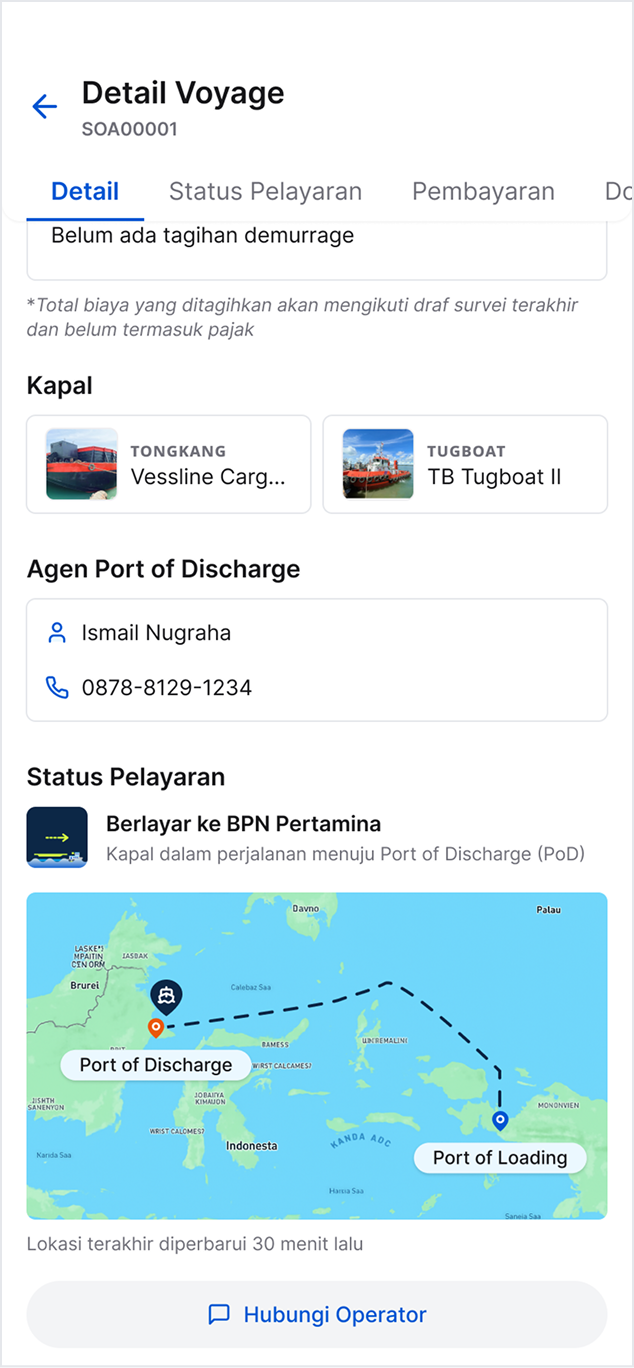The width and height of the screenshot is (634, 1368).
Task: Click the tongkang barge thumbnail photo
Action: coord(82,464)
